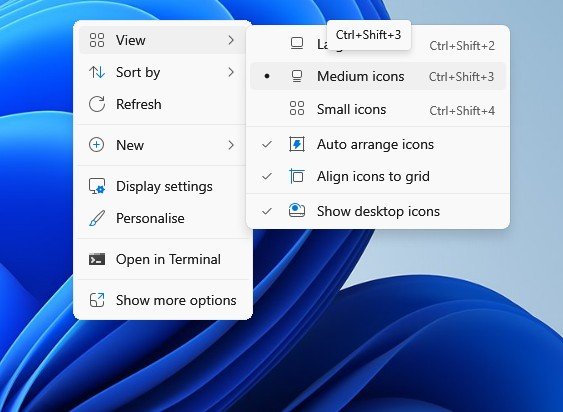Click the Medium icons monitor icon
Screen dimensions: 563x412
pos(297,76)
